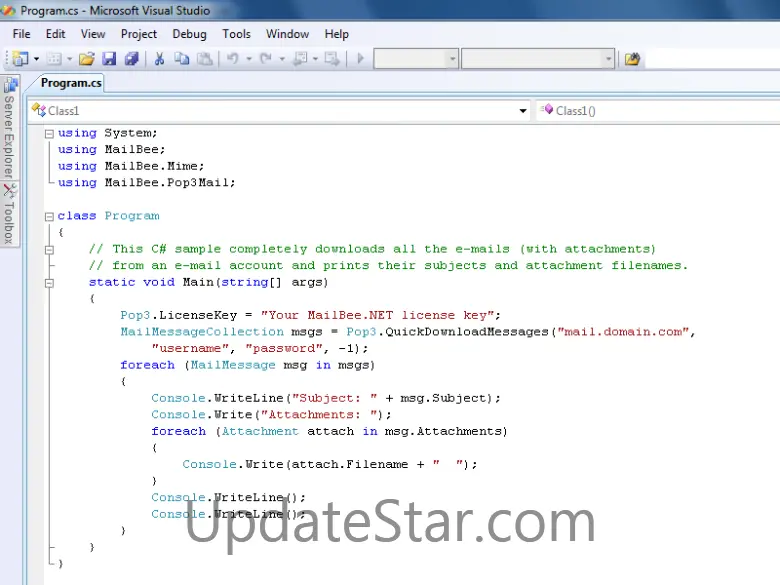The width and height of the screenshot is (780, 585).
Task: Click the Visual Studio title bar icon
Action: coord(7,10)
